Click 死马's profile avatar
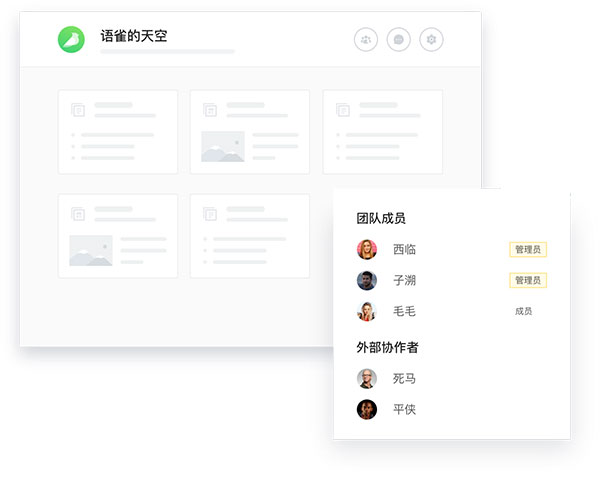The width and height of the screenshot is (600, 477). pyautogui.click(x=367, y=378)
